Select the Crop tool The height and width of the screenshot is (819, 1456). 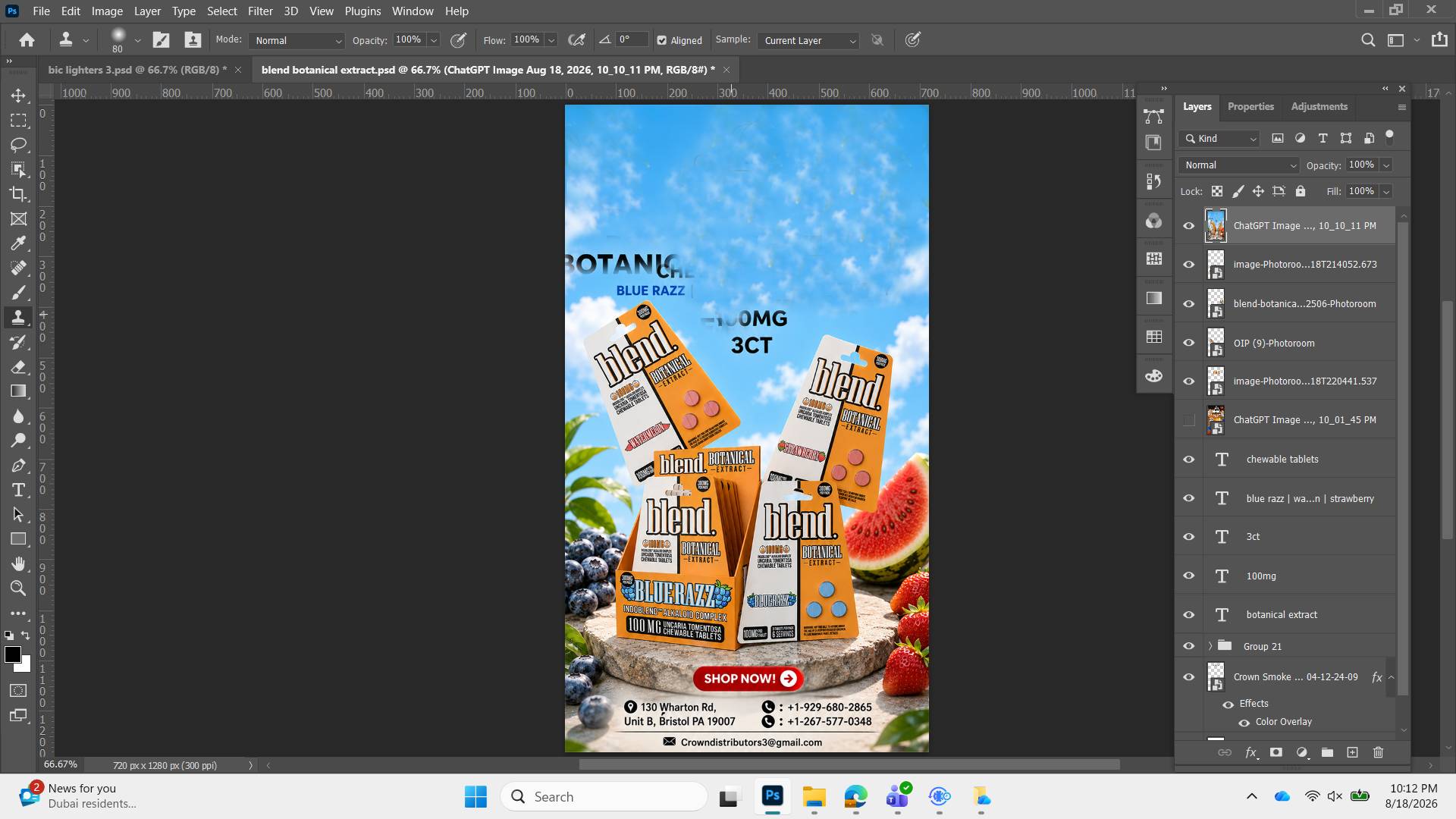(18, 194)
